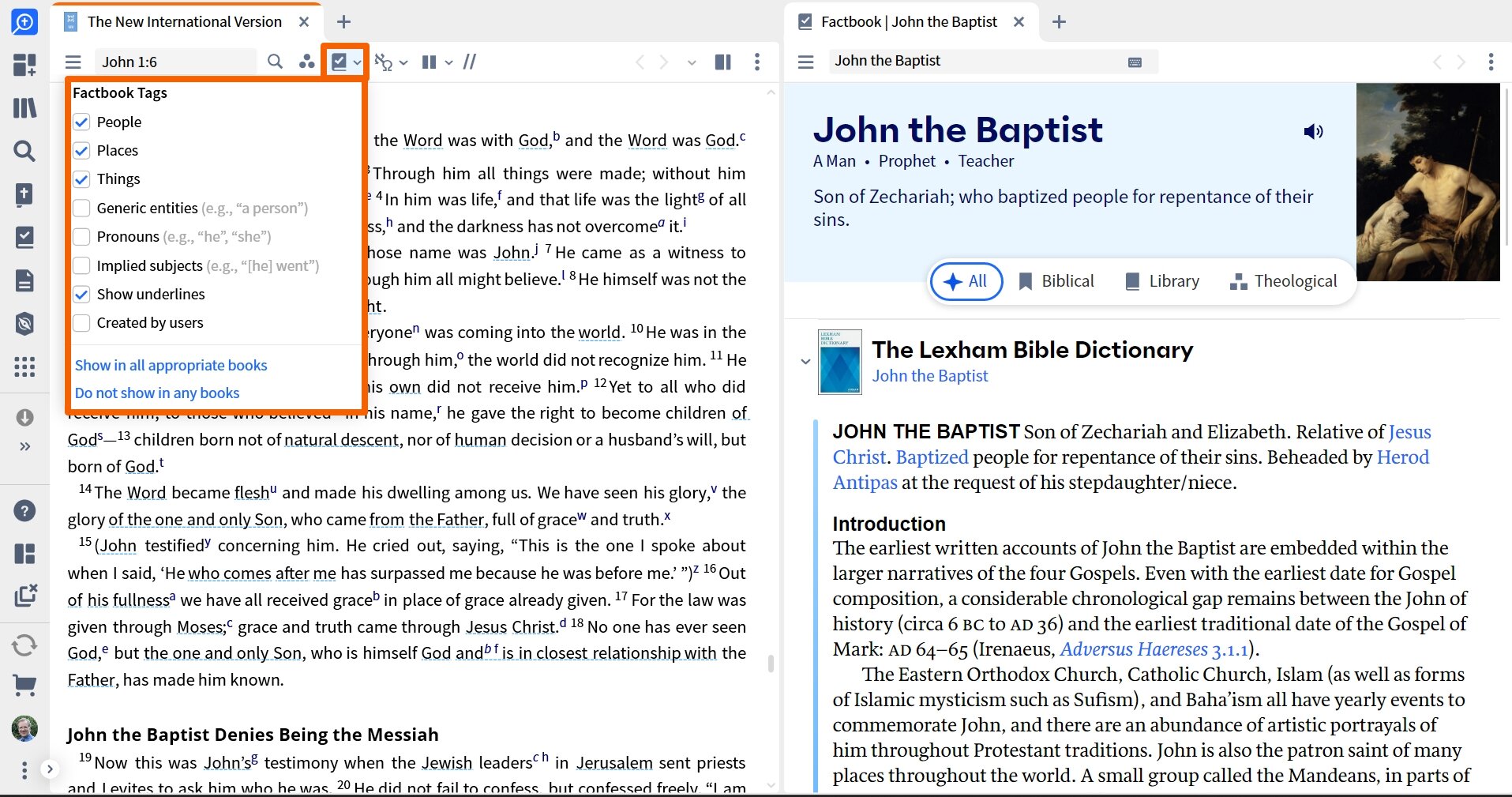
Task: Open the shopping cart store icon
Action: point(24,686)
